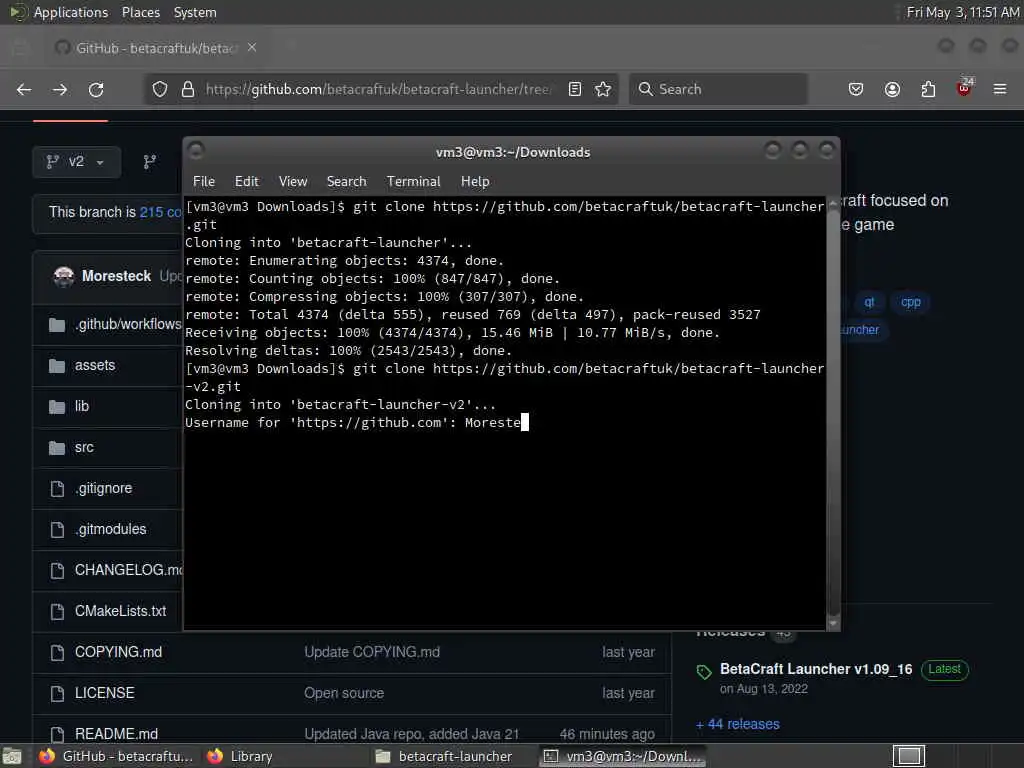Open 'Open source' commit message link
Screen dimensions: 1024x768
tap(344, 693)
